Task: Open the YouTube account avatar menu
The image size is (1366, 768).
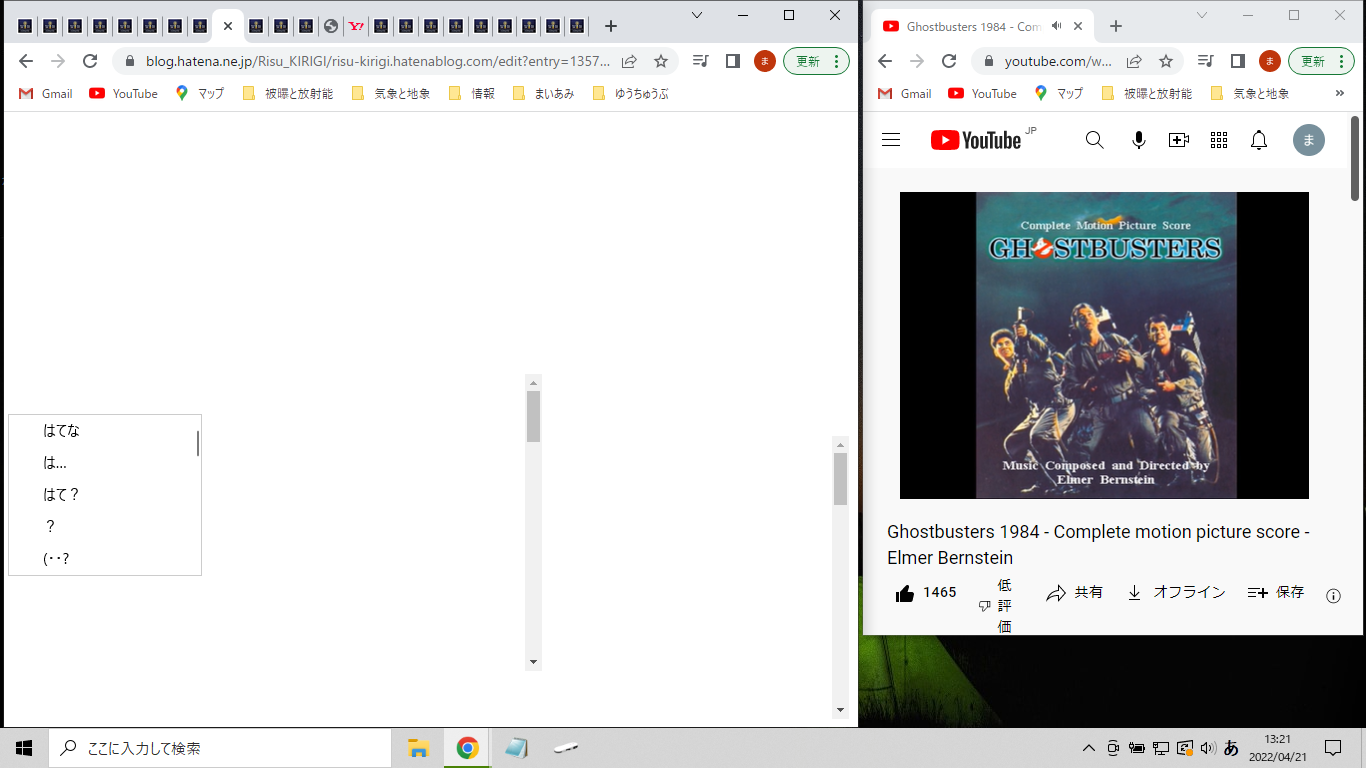Action: (x=1309, y=140)
